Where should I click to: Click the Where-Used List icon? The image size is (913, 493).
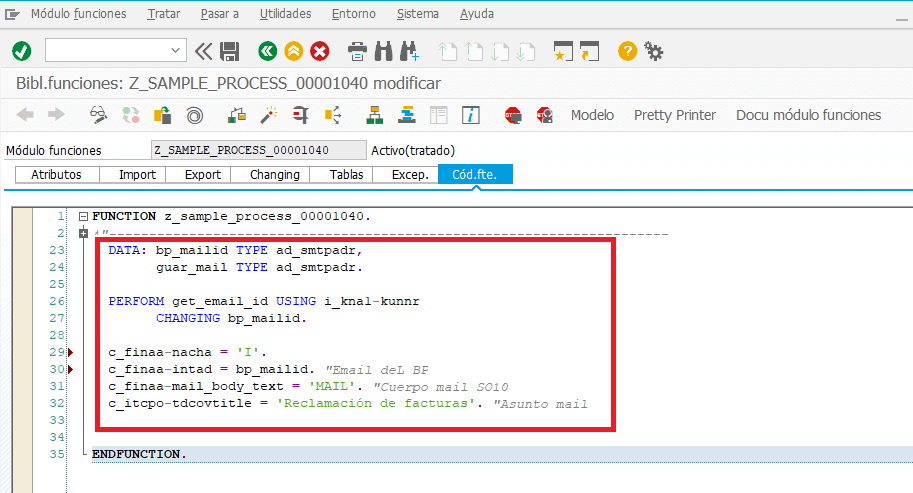click(300, 115)
